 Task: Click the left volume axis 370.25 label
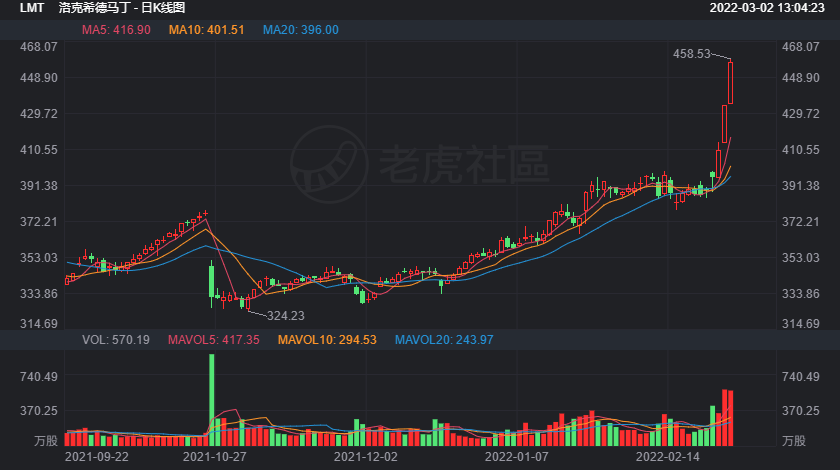coord(39,411)
